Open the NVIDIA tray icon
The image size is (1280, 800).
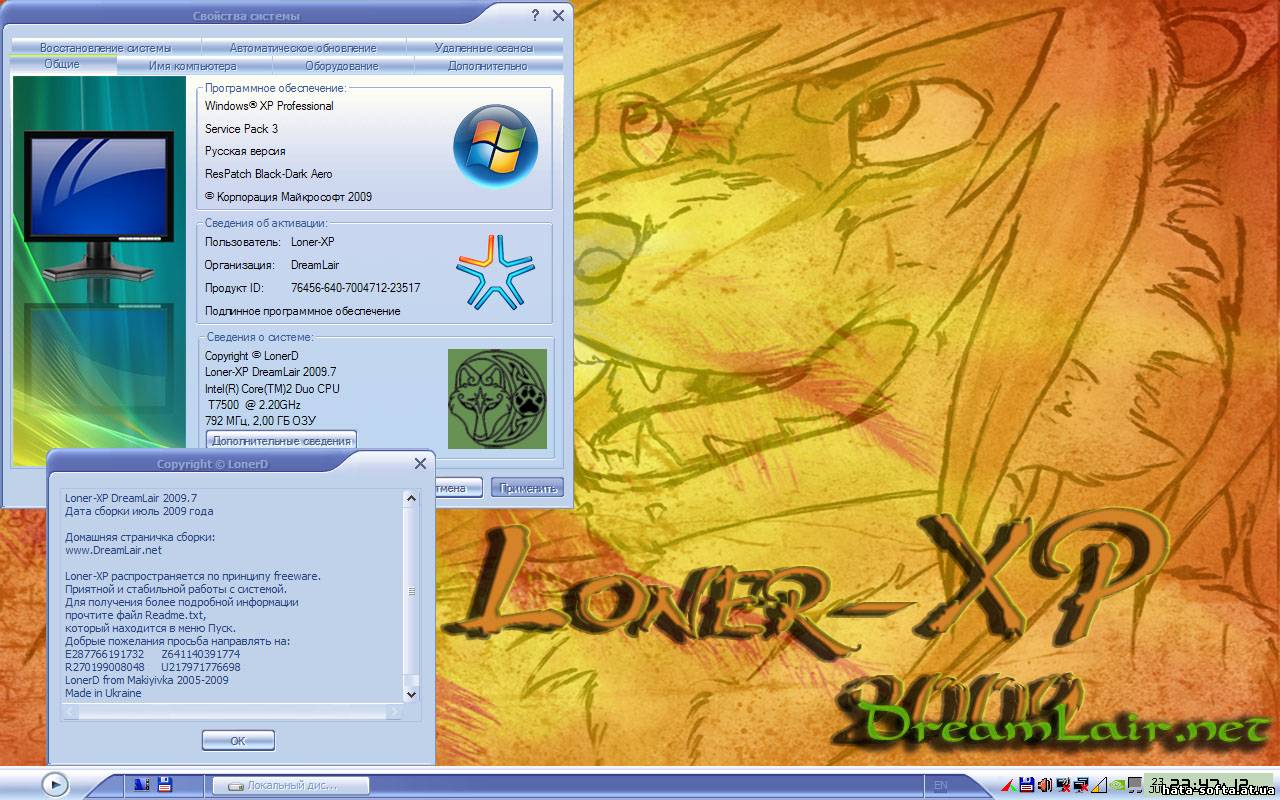[x=1117, y=785]
